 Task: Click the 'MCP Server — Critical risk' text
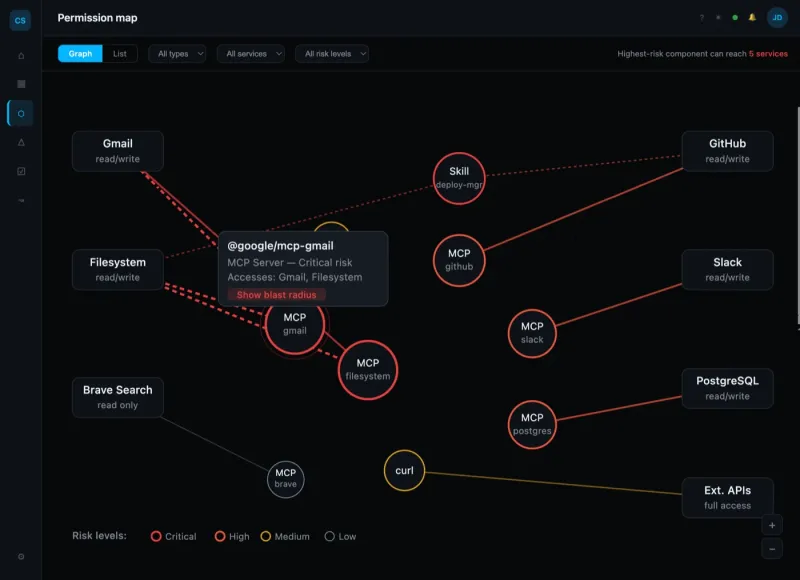click(x=289, y=262)
